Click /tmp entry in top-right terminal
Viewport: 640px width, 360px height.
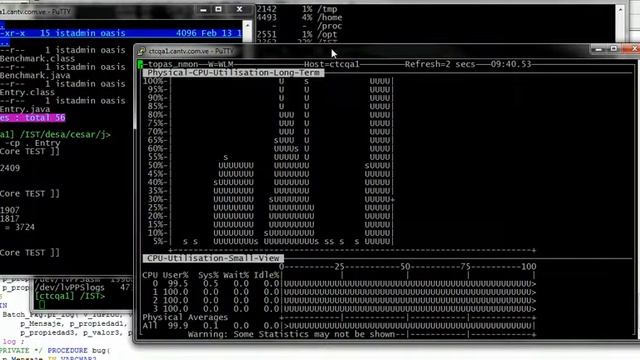327,9
